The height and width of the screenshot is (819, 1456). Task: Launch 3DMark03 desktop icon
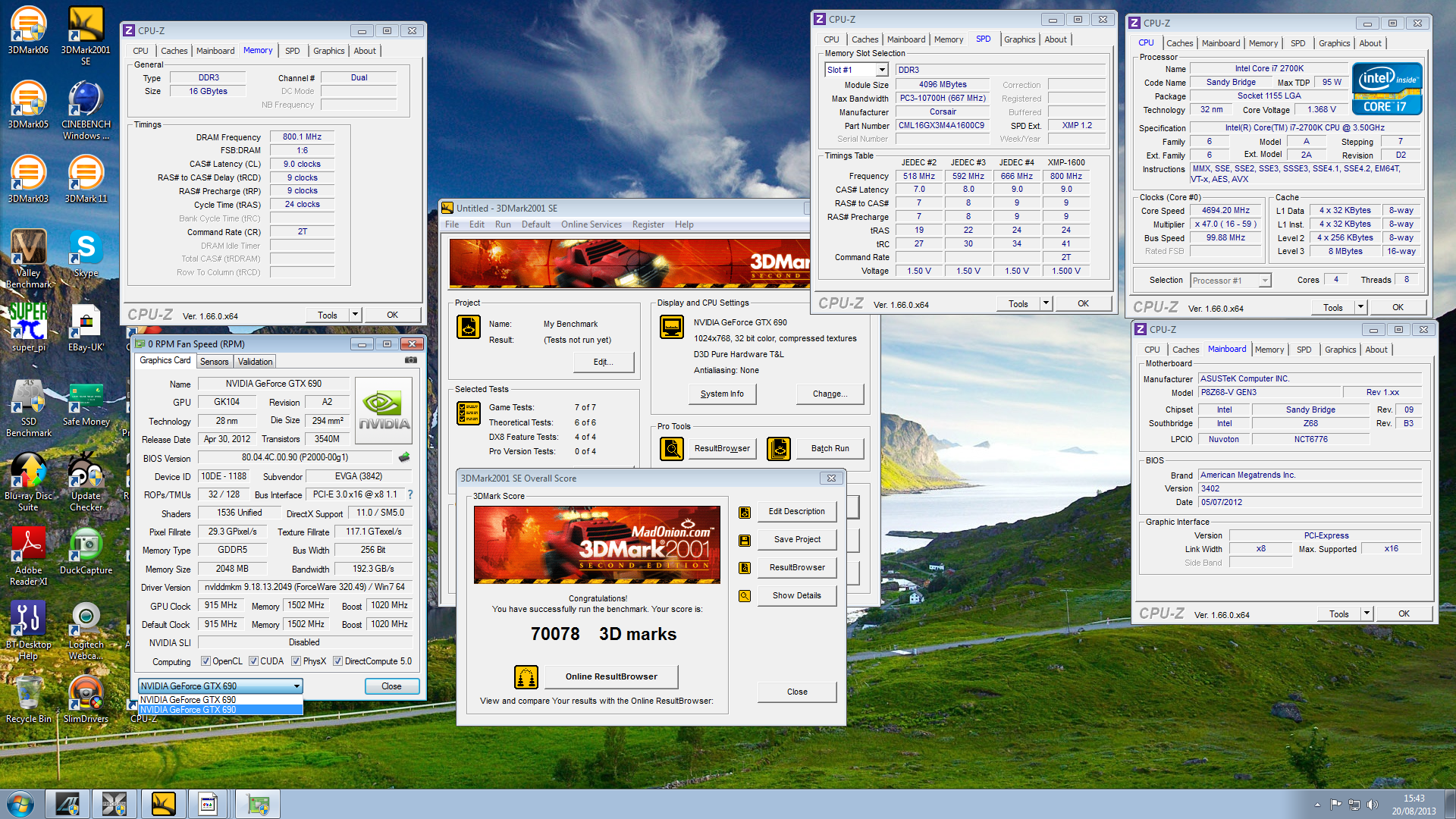tap(28, 179)
